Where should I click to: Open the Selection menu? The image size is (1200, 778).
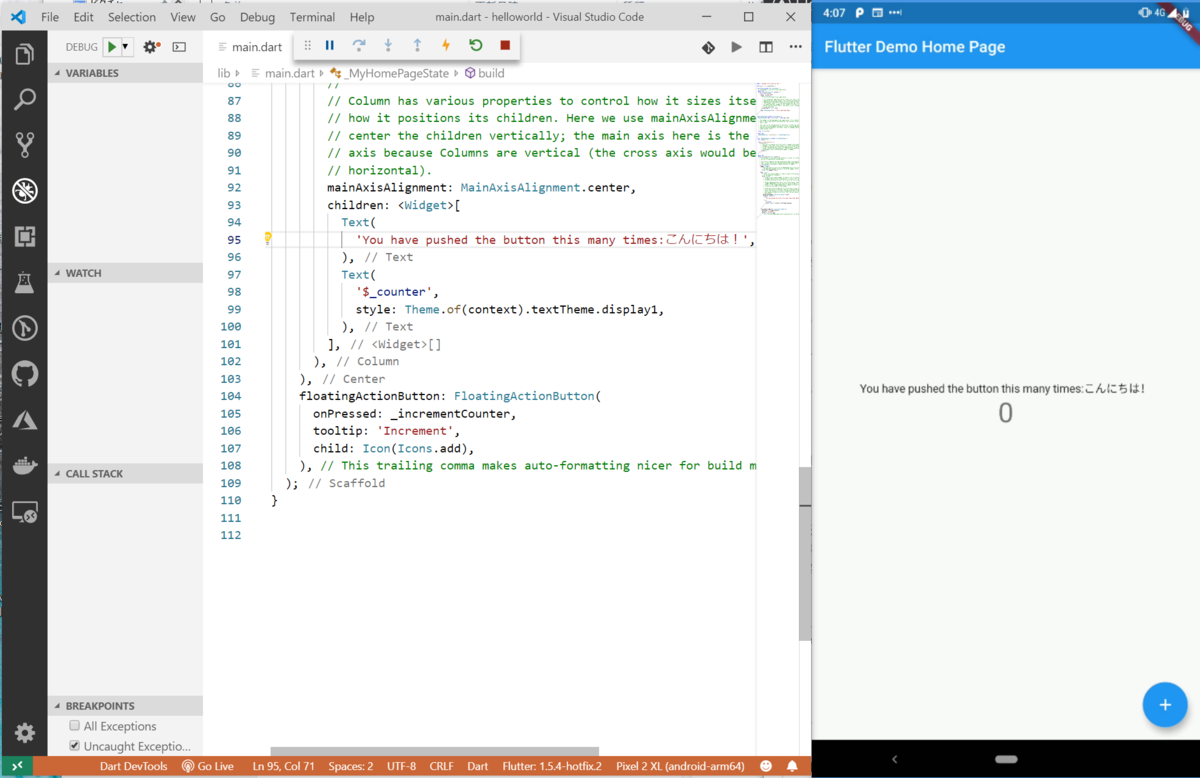(x=132, y=17)
